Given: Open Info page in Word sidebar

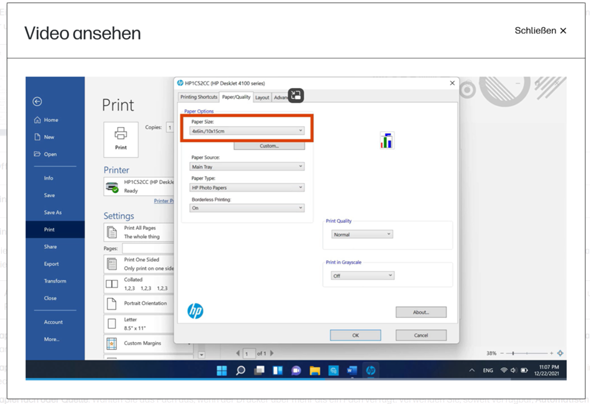Looking at the screenshot, I should click(49, 178).
